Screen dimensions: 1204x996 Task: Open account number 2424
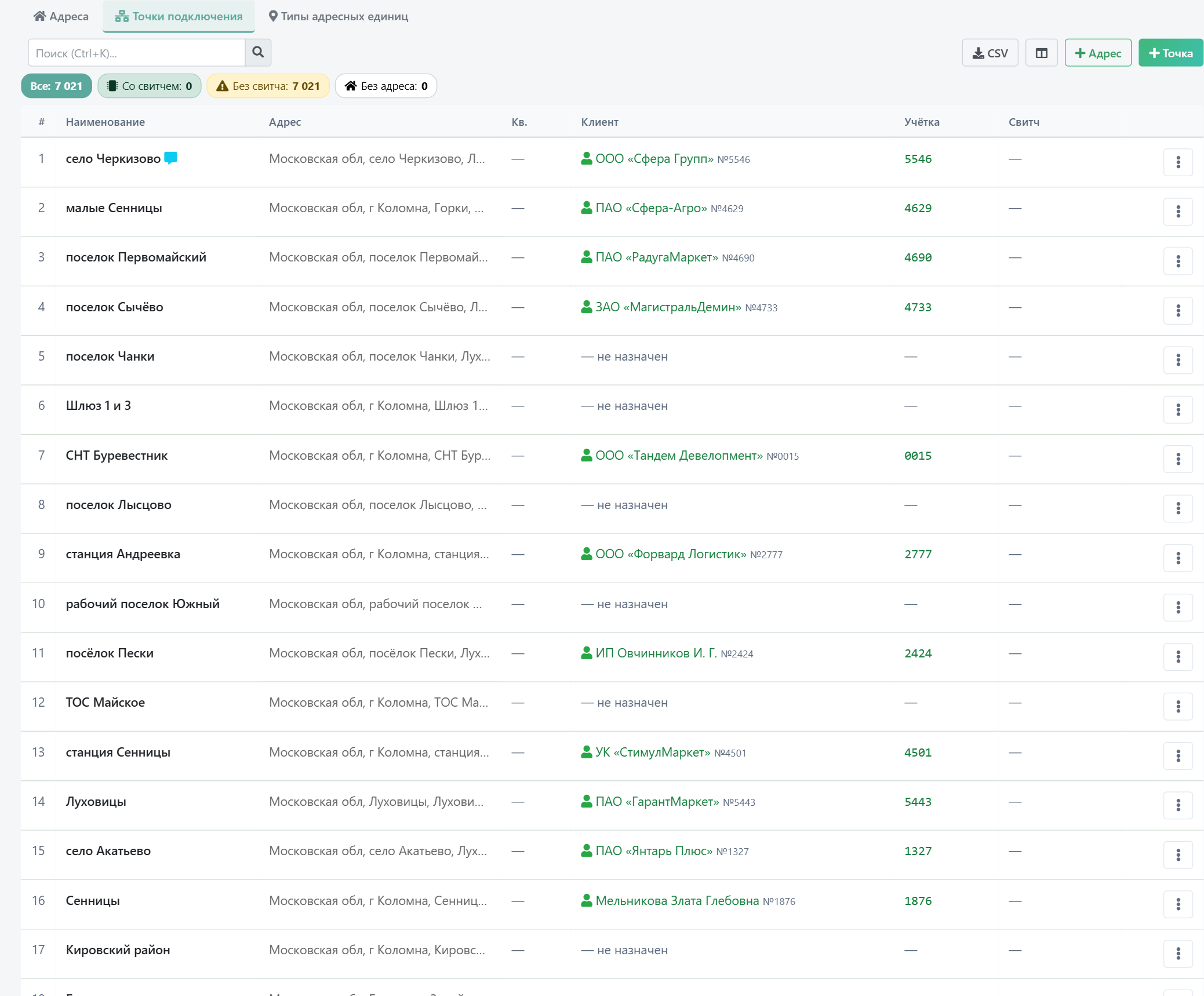click(918, 653)
